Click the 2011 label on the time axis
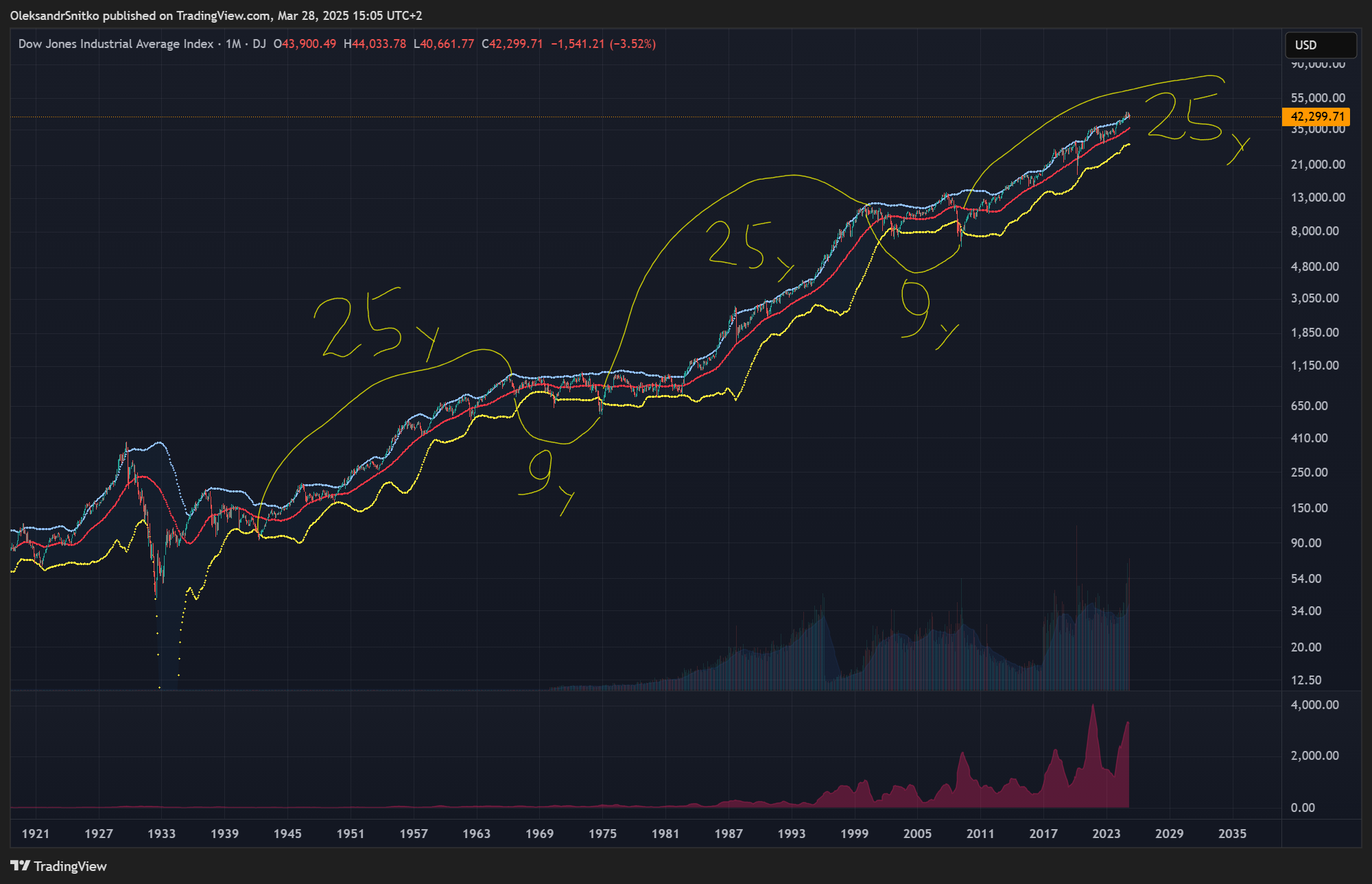Viewport: 1372px width, 884px height. click(980, 833)
